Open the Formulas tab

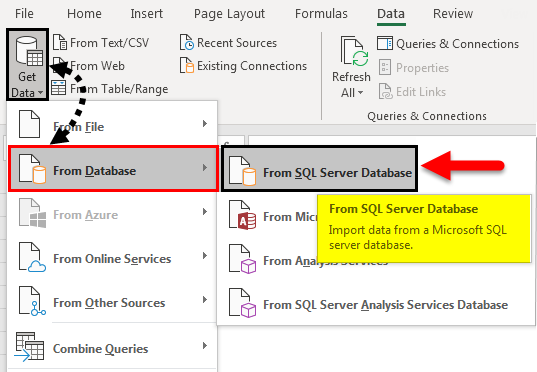tap(321, 14)
